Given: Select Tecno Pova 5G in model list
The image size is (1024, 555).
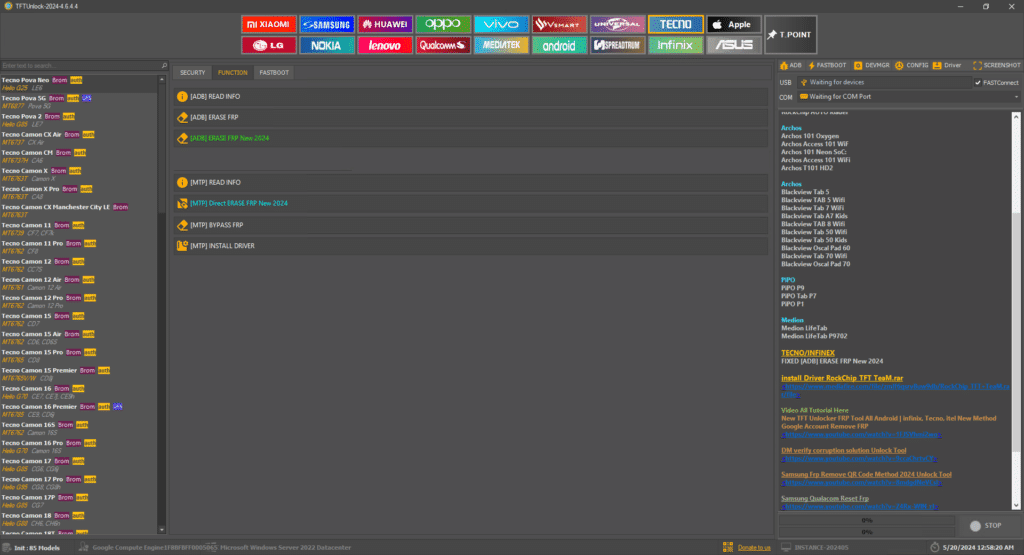Looking at the screenshot, I should [x=78, y=102].
